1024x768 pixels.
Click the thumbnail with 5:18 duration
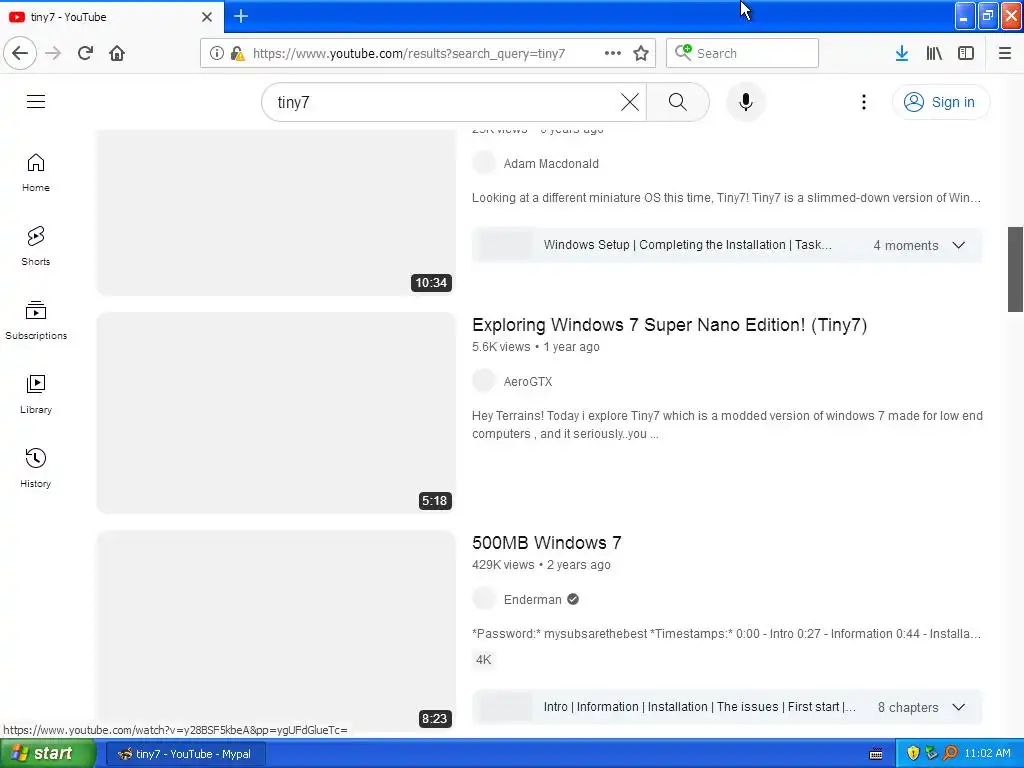276,413
